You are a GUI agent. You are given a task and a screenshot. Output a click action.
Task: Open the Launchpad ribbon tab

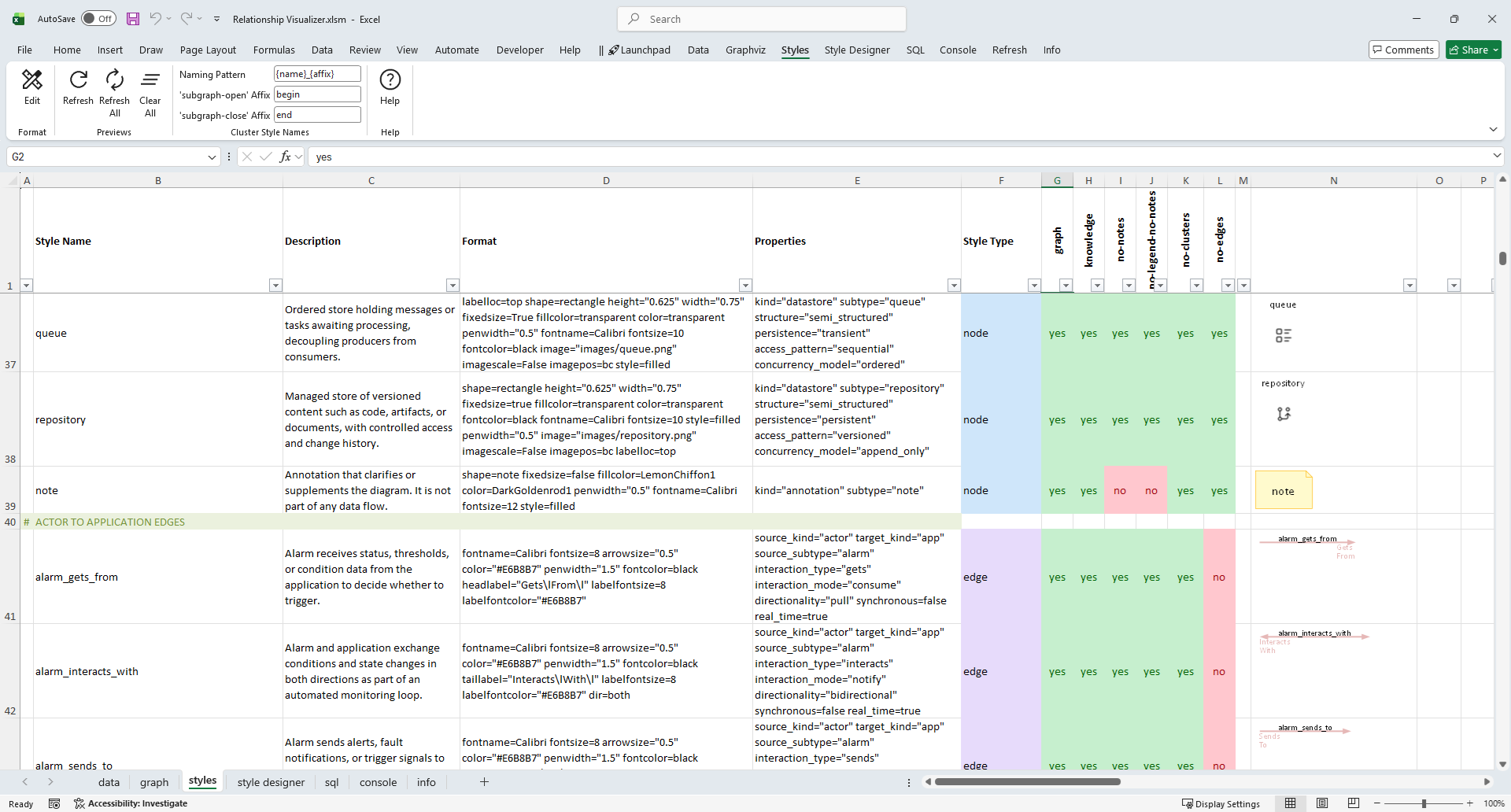[638, 50]
